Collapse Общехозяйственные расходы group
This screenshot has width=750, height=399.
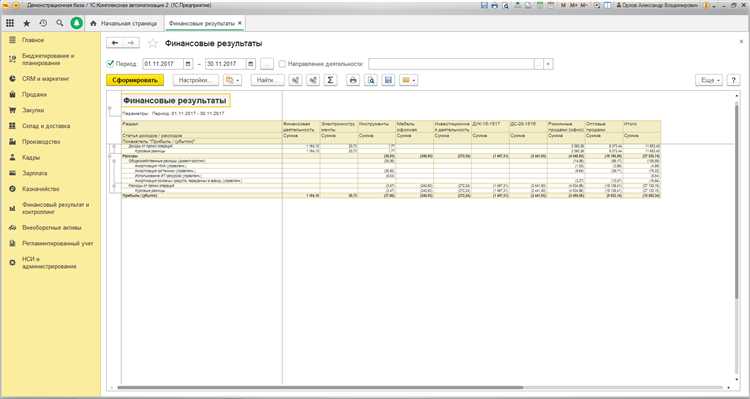114,161
